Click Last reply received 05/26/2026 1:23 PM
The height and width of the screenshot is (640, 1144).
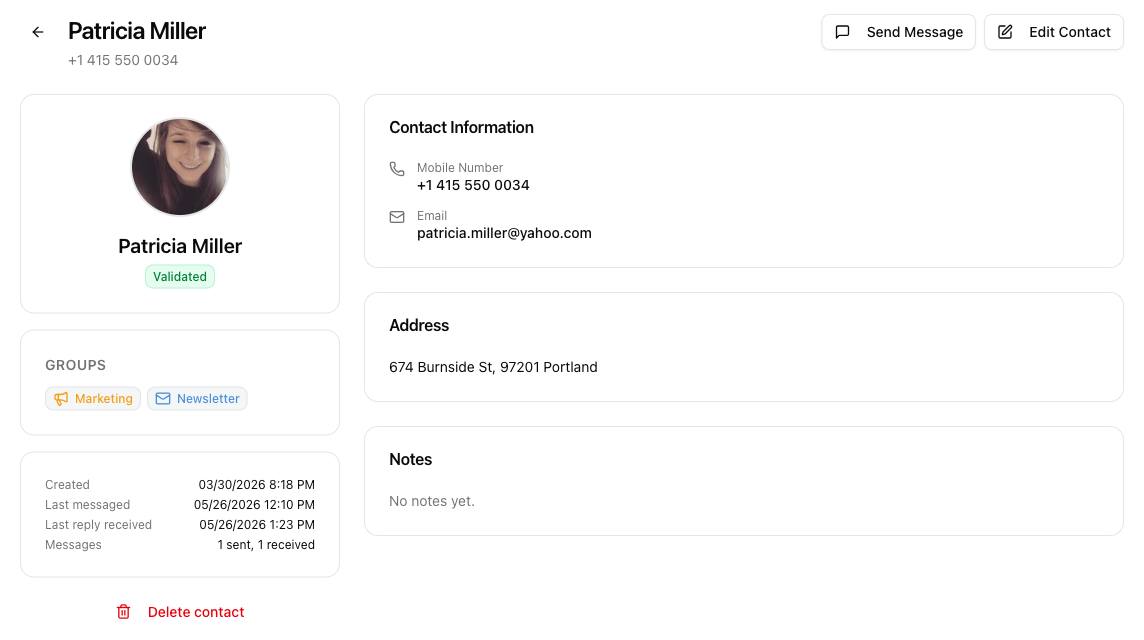[x=257, y=525]
